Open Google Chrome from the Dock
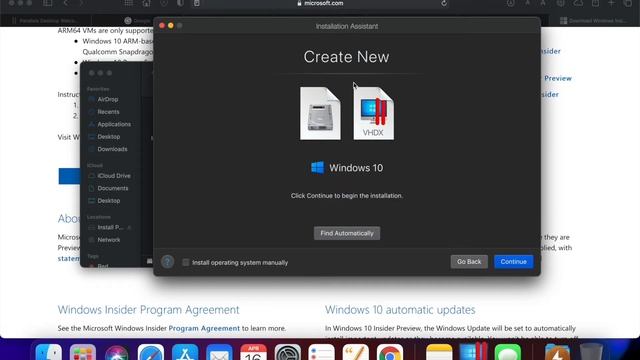This screenshot has width=640, height=360. [390, 353]
